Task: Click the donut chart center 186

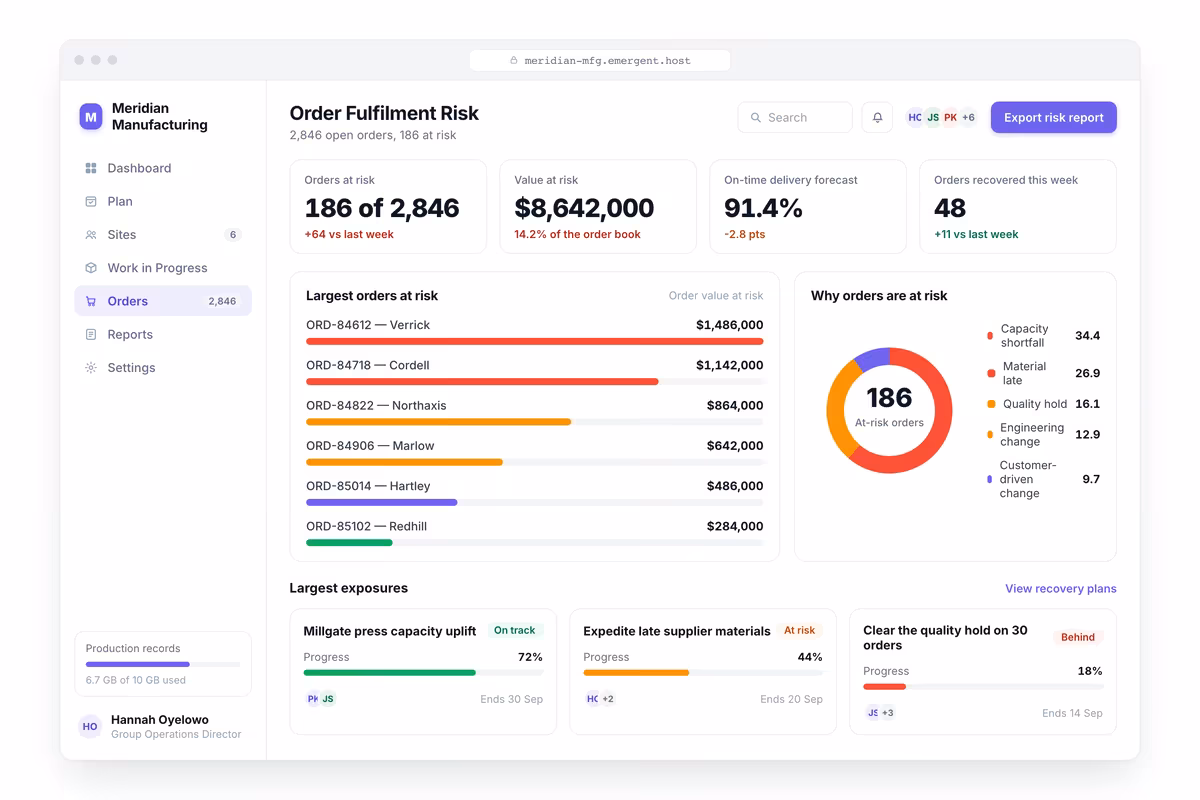Action: [889, 398]
